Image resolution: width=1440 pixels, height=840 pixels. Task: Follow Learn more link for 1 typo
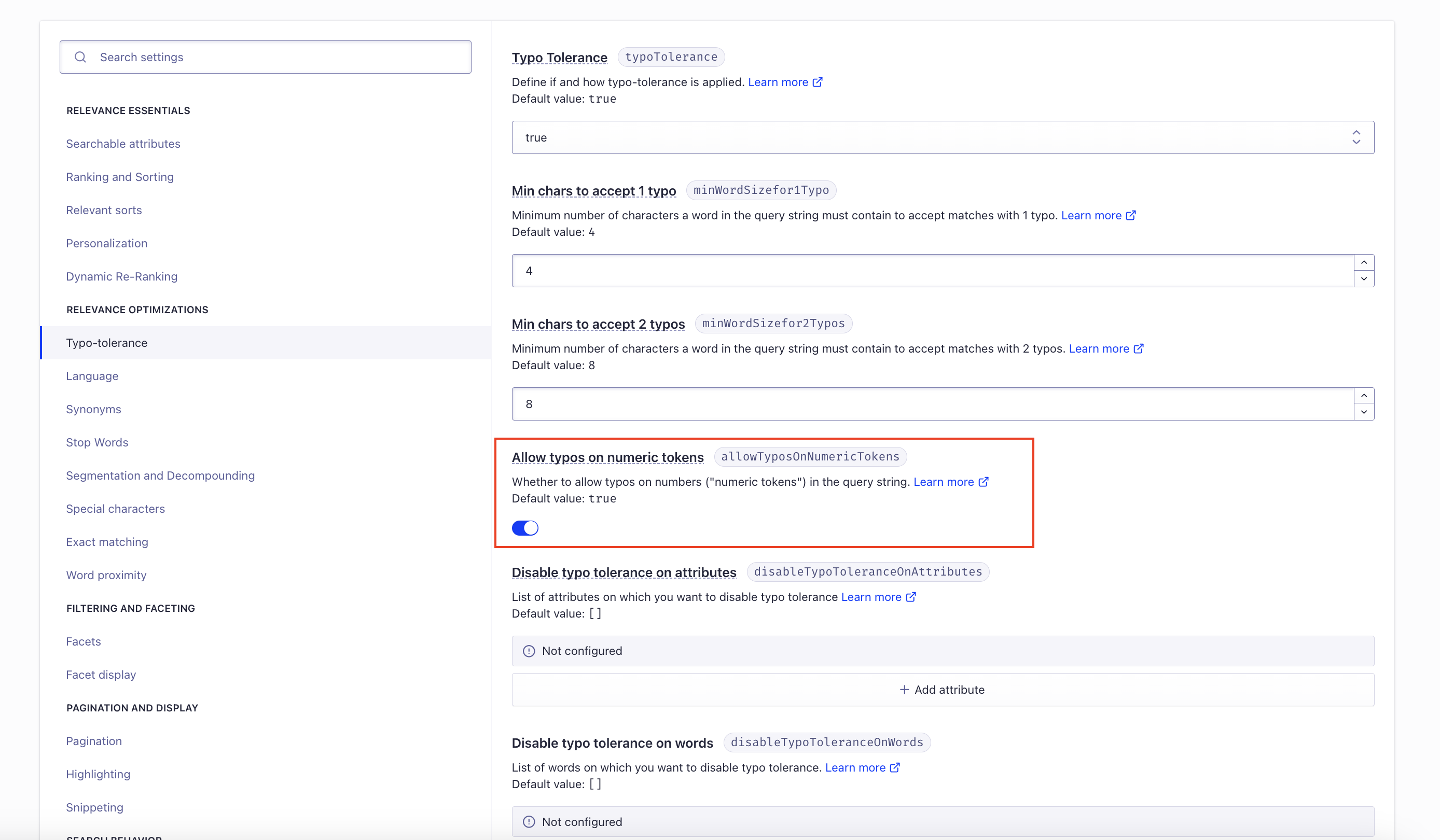[1091, 215]
